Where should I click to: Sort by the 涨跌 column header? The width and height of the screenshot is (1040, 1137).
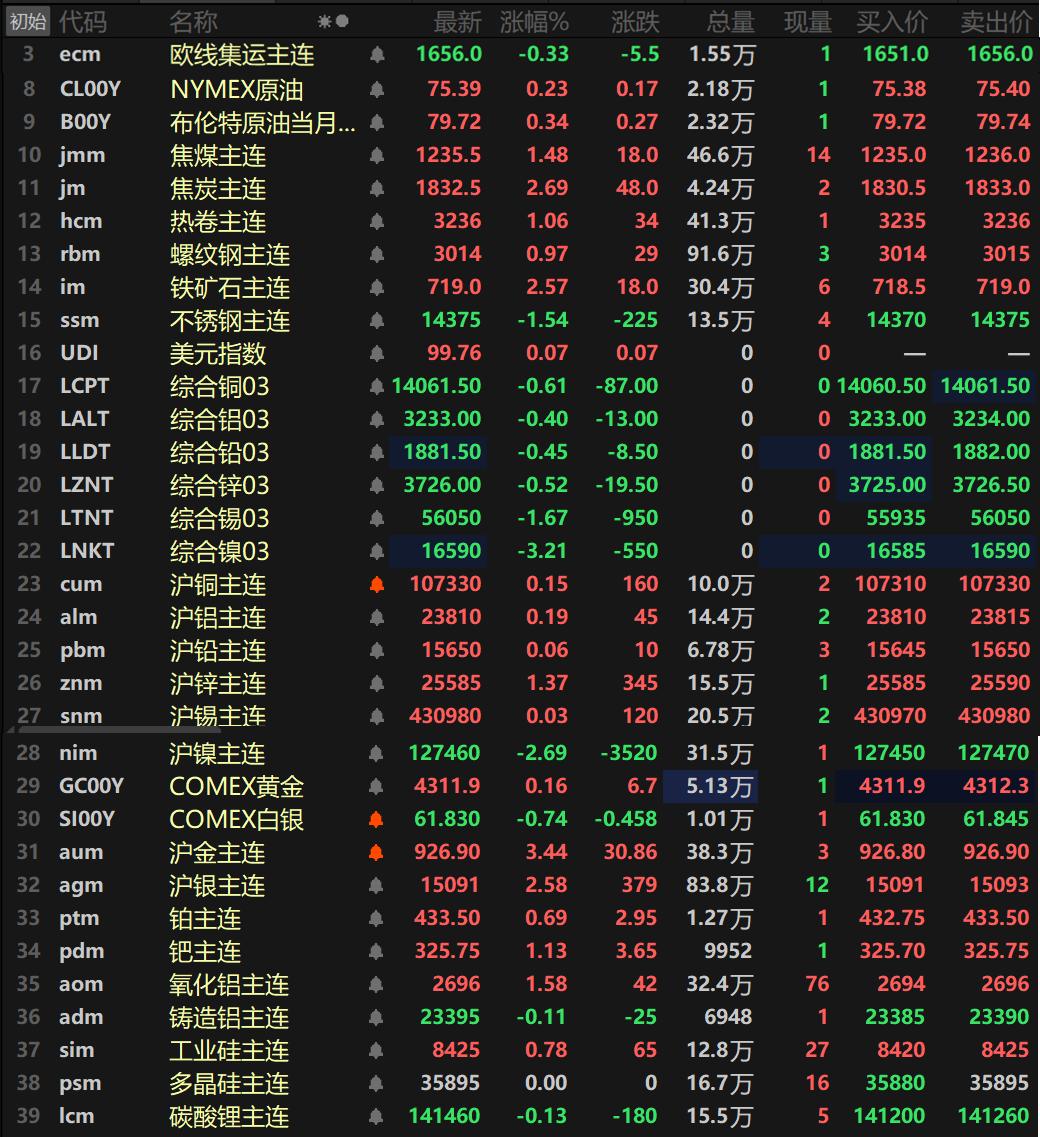click(x=635, y=22)
